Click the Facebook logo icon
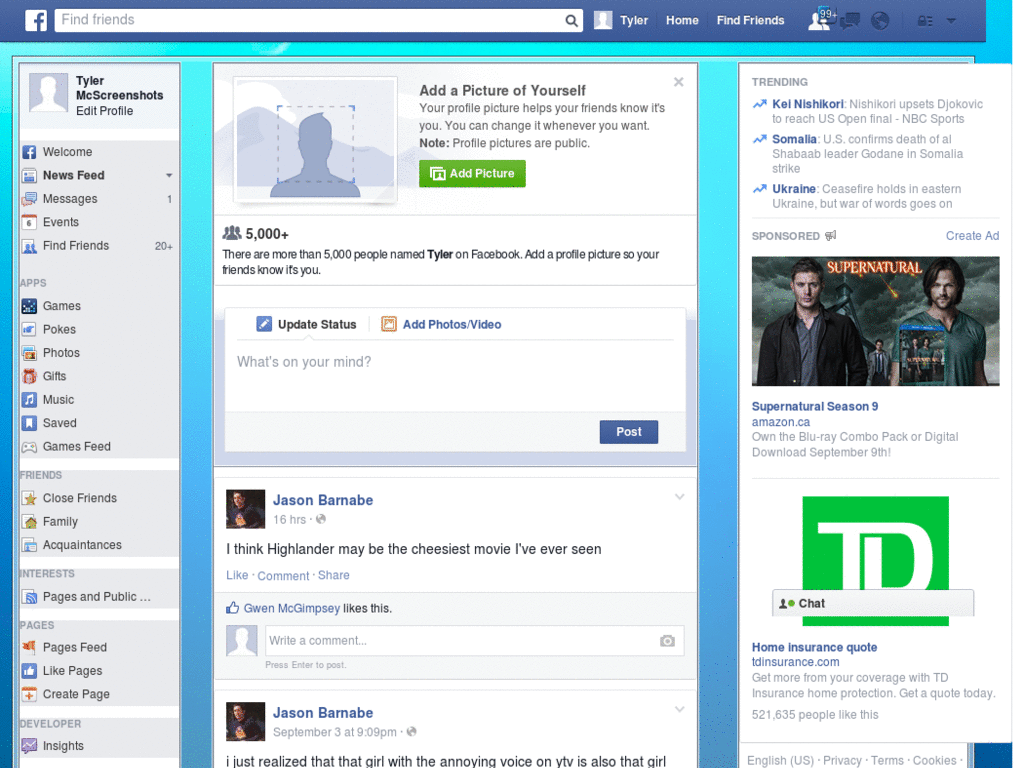 click(36, 20)
